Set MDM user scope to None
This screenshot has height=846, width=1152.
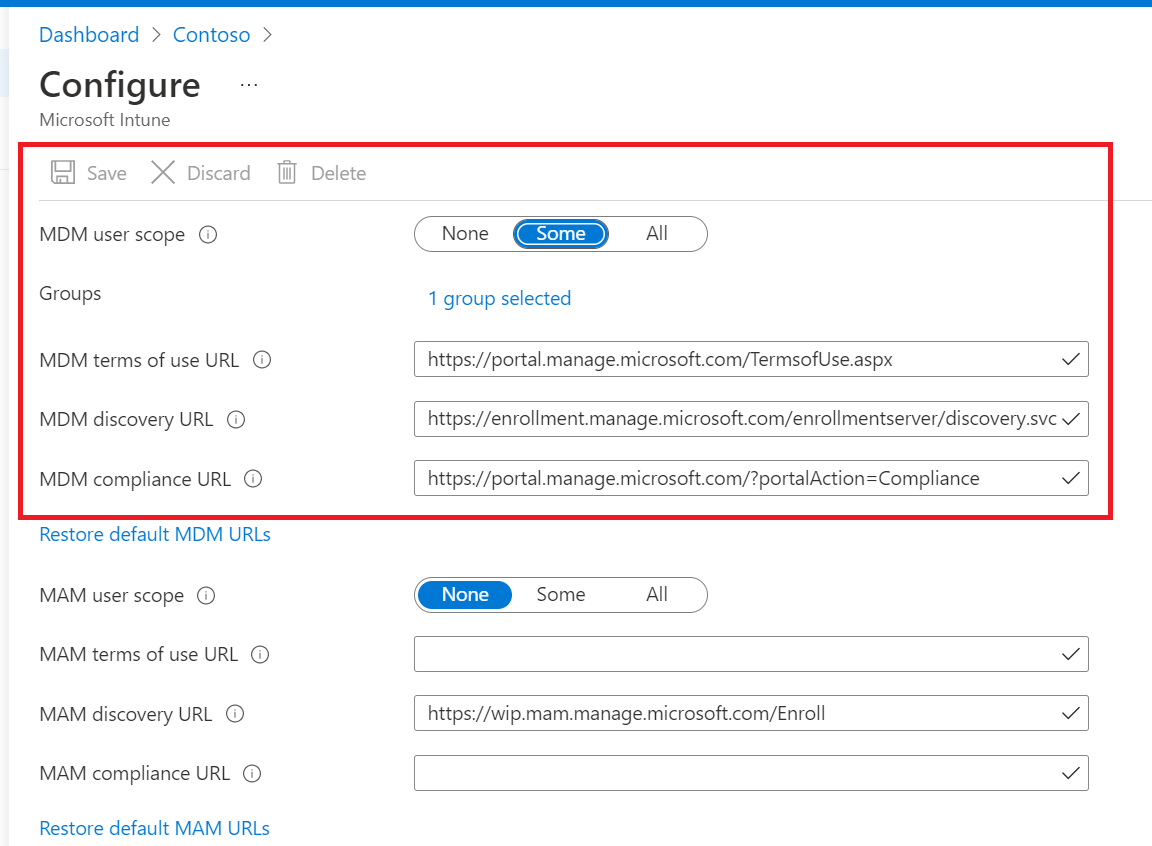[464, 233]
